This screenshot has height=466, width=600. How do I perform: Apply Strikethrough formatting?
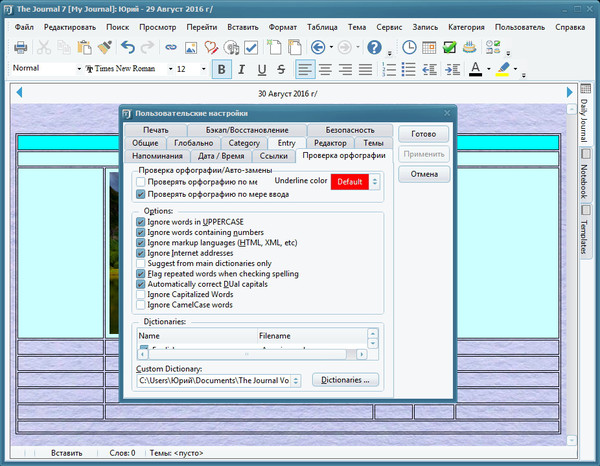tap(281, 69)
